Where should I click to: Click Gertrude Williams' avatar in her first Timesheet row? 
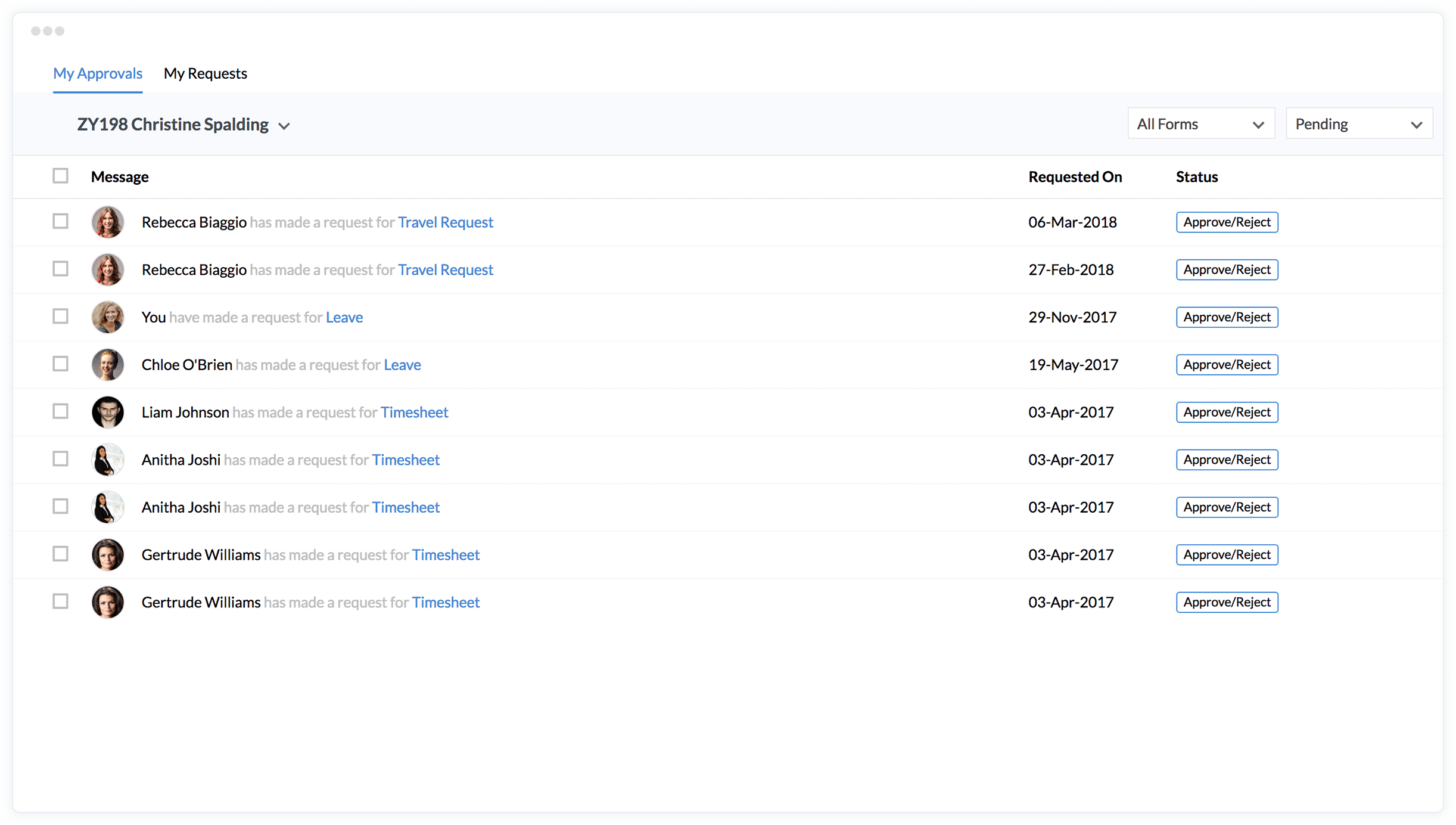tap(107, 554)
